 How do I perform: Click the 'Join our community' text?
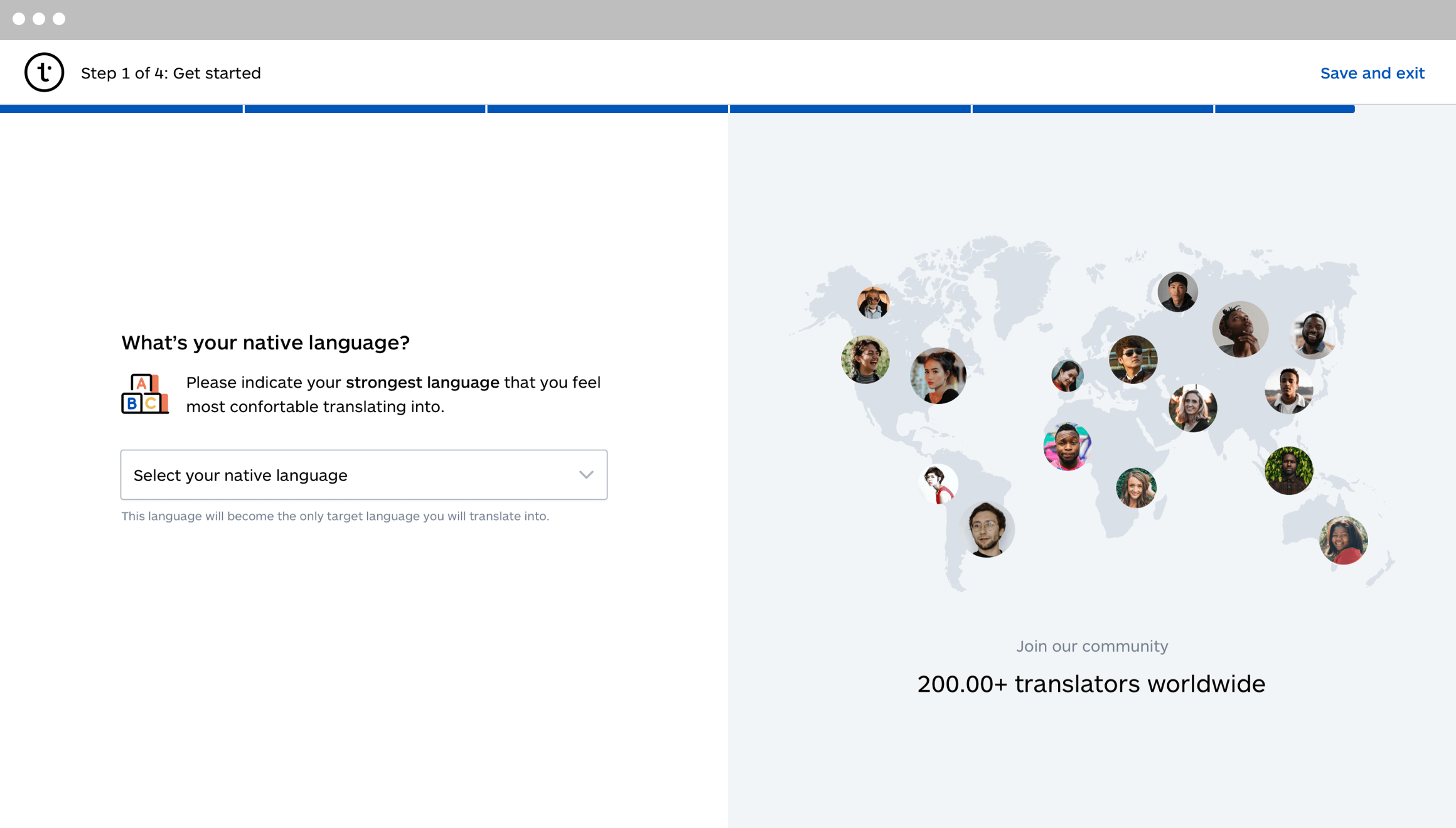tap(1091, 646)
